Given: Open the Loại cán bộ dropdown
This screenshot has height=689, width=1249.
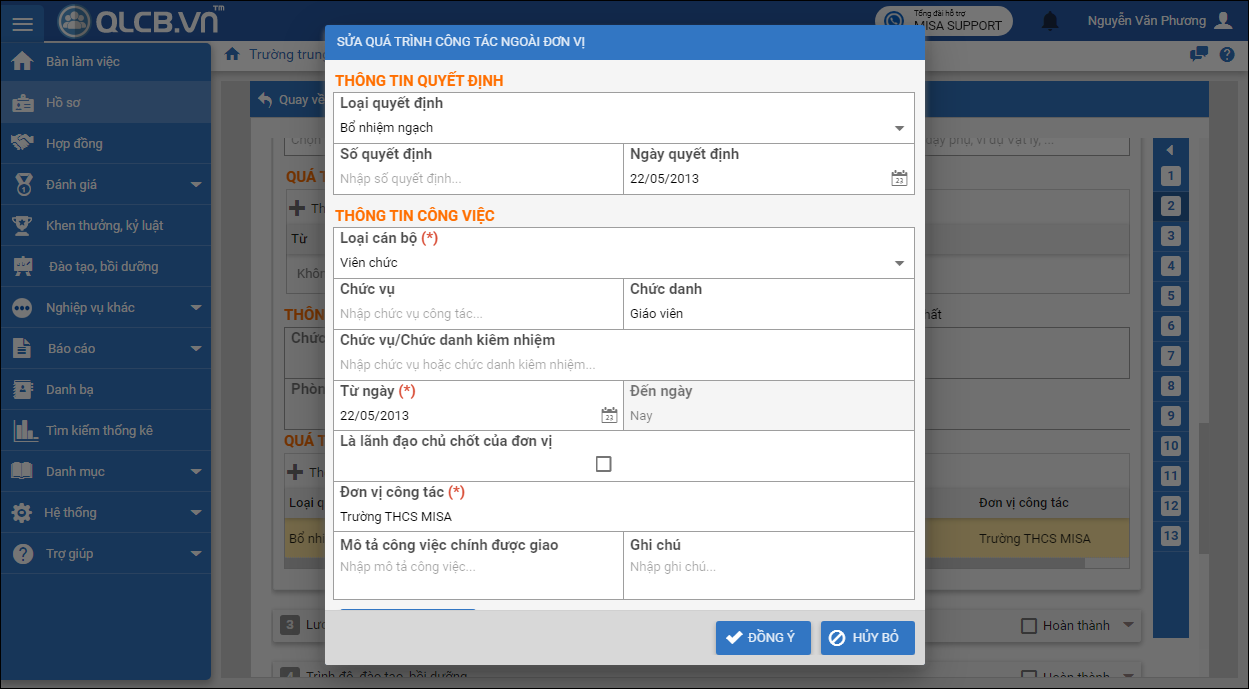Looking at the screenshot, I should point(899,263).
